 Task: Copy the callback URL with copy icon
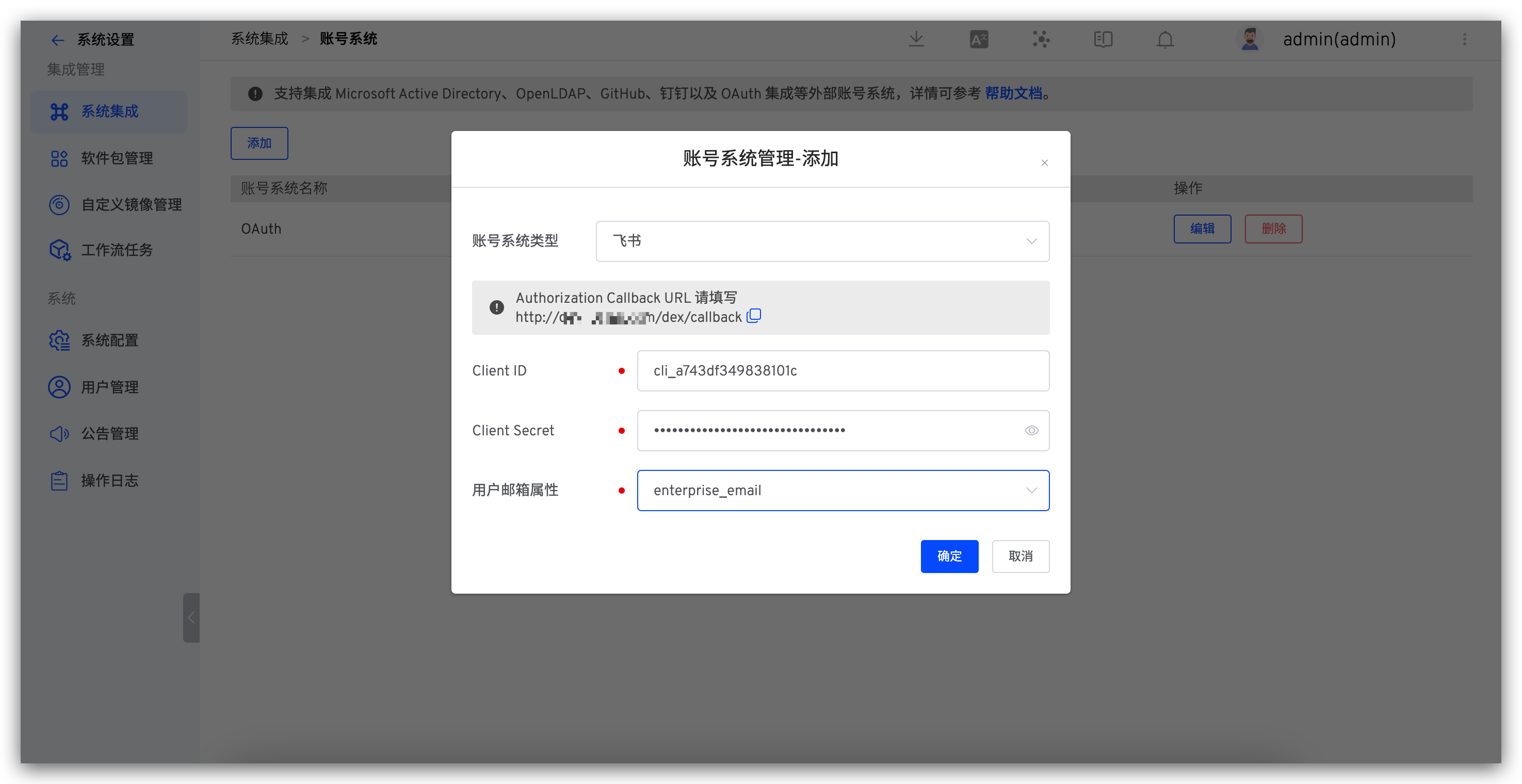753,316
